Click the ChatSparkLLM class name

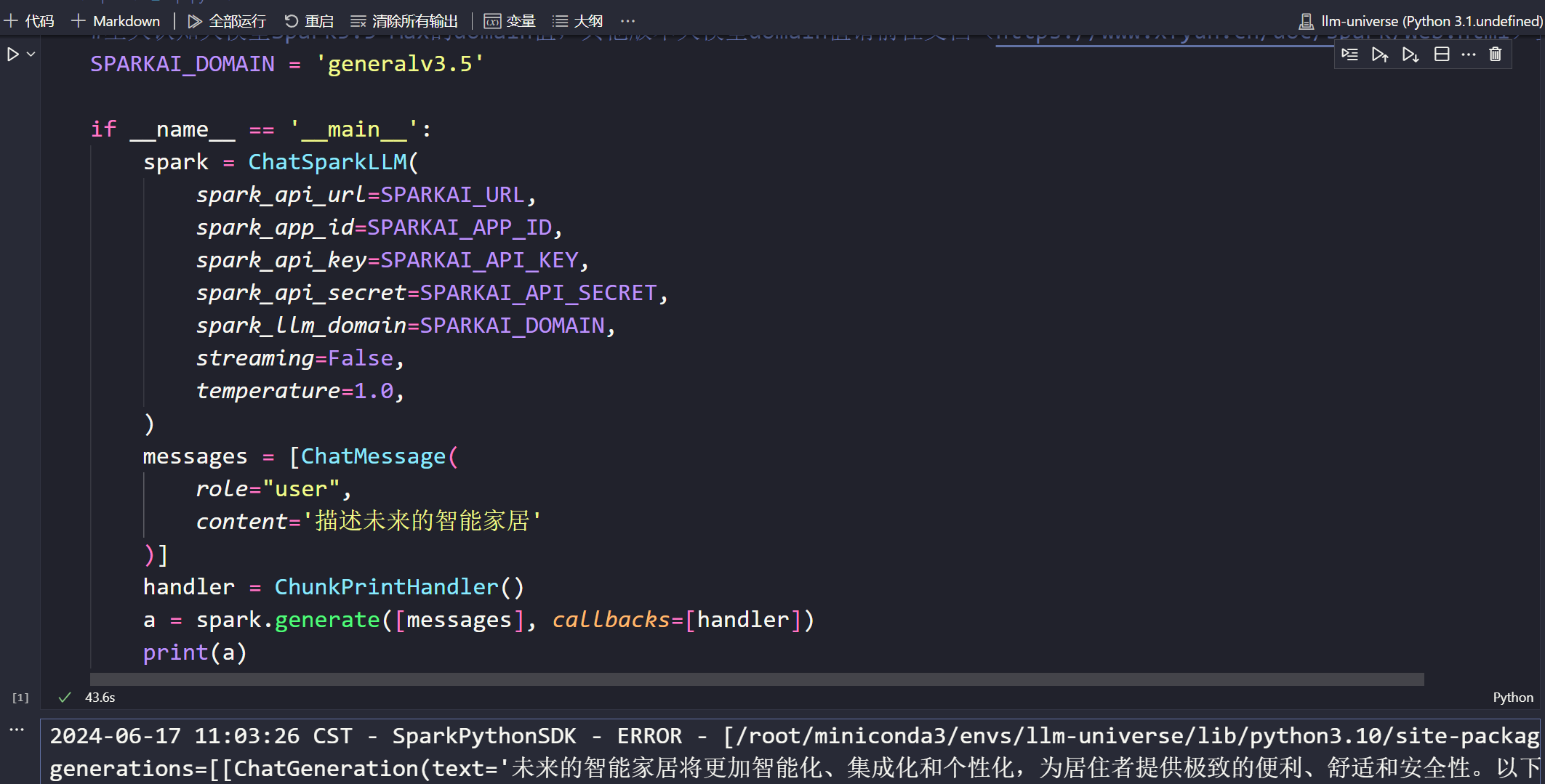click(327, 162)
